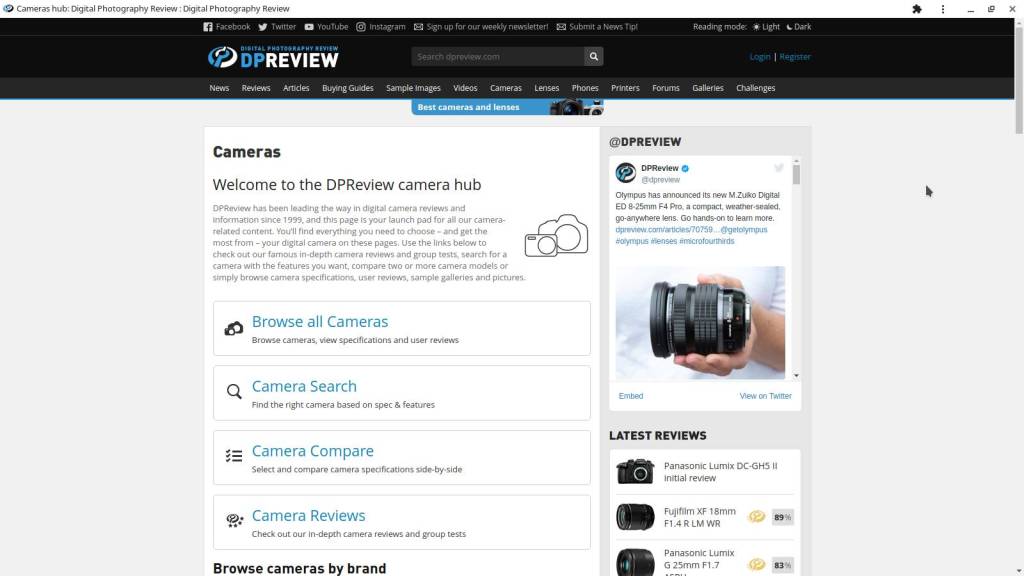
Task: Open Panasonic Lumix G 25mm F1.7 review
Action: tap(699, 564)
